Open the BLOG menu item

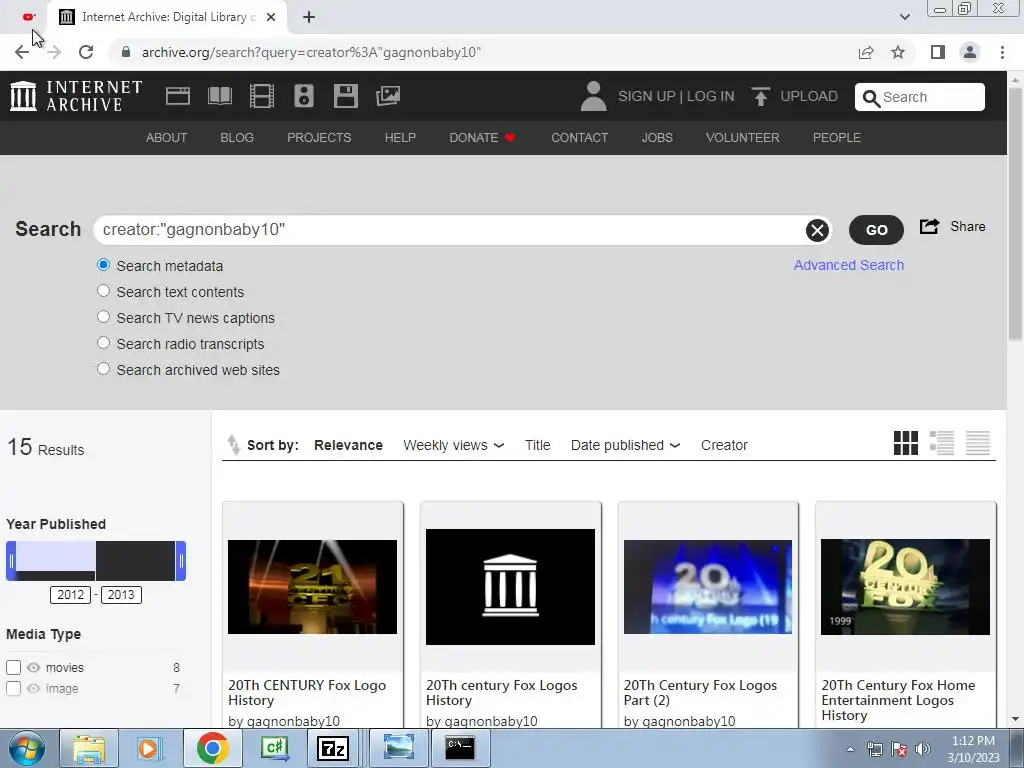point(237,138)
